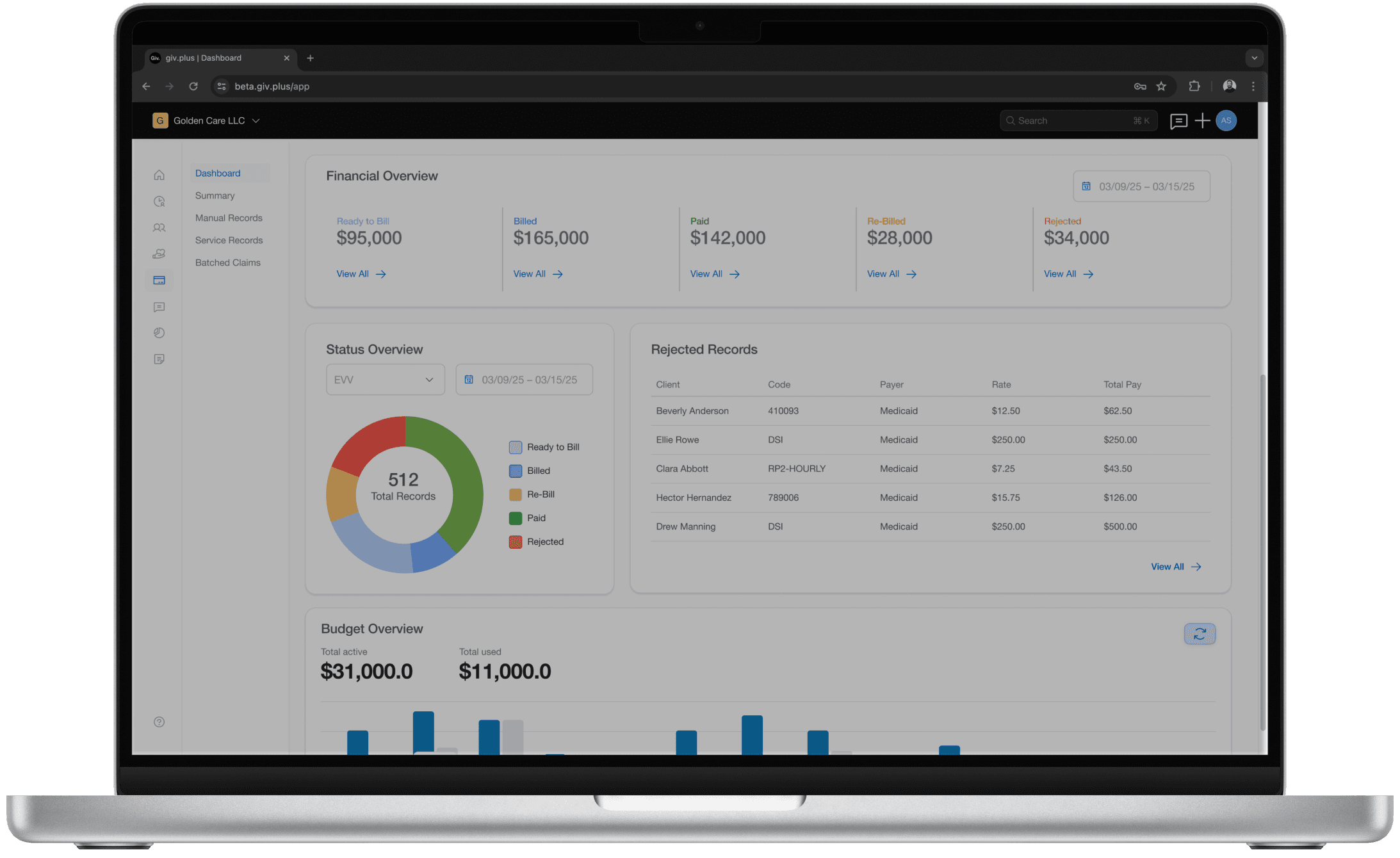Open the Status Overview date range picker
Viewport: 1400px width, 858px height.
coord(524,380)
